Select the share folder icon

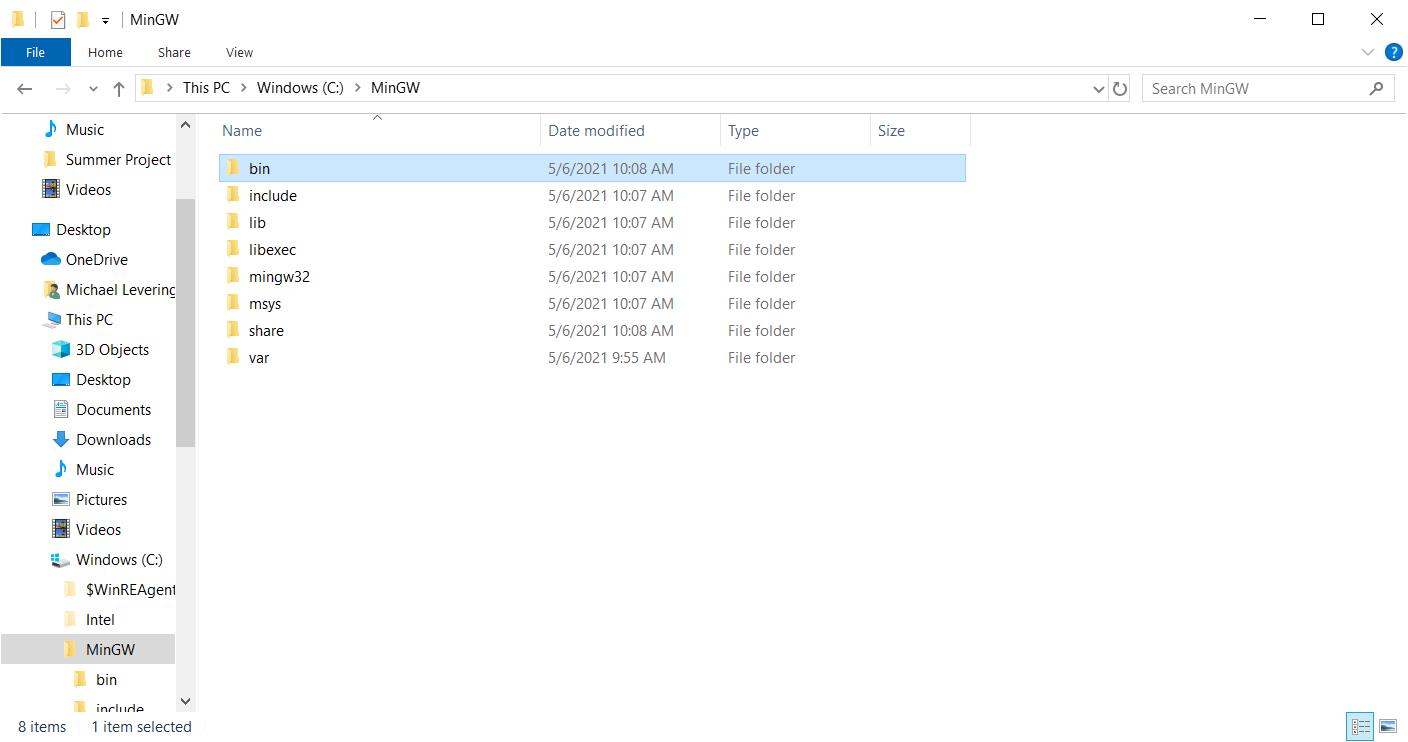[232, 330]
